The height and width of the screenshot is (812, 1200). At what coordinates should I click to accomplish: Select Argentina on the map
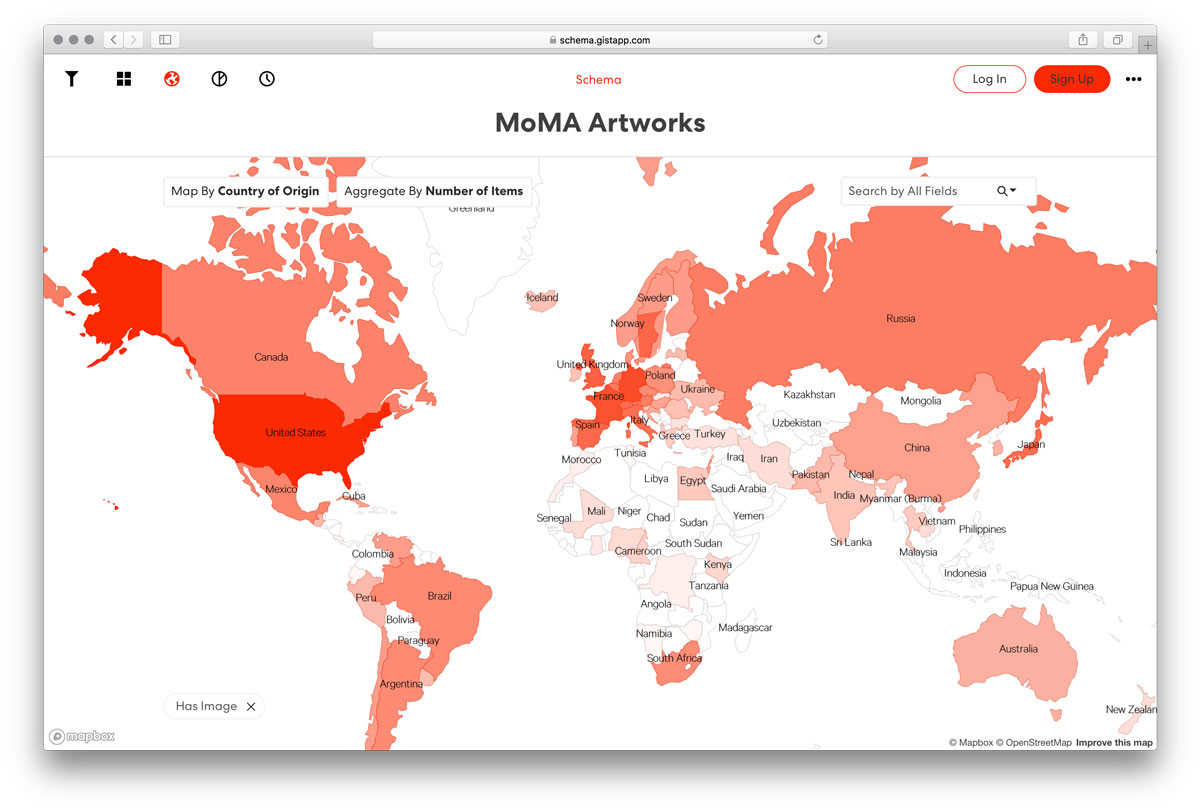[x=401, y=684]
